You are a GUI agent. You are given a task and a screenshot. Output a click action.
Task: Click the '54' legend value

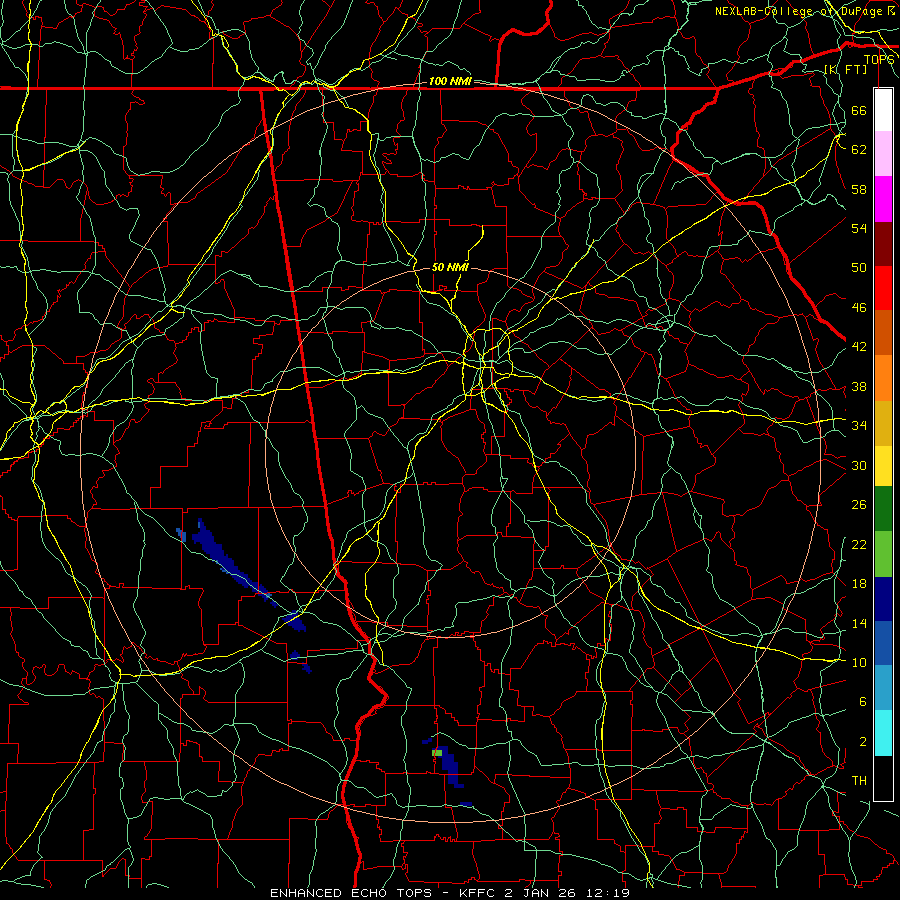pos(859,228)
